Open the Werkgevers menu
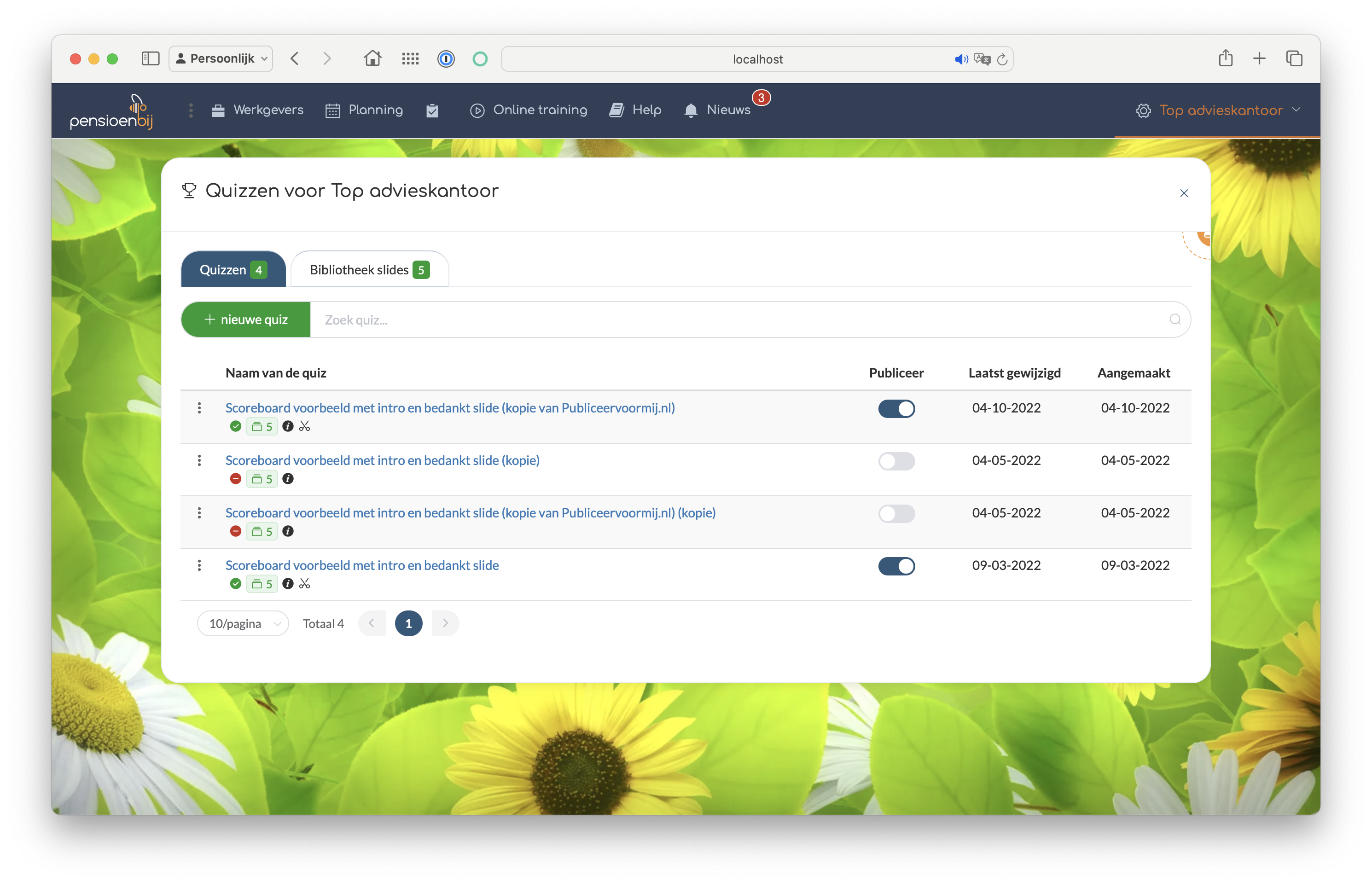Image resolution: width=1372 pixels, height=883 pixels. 257,110
